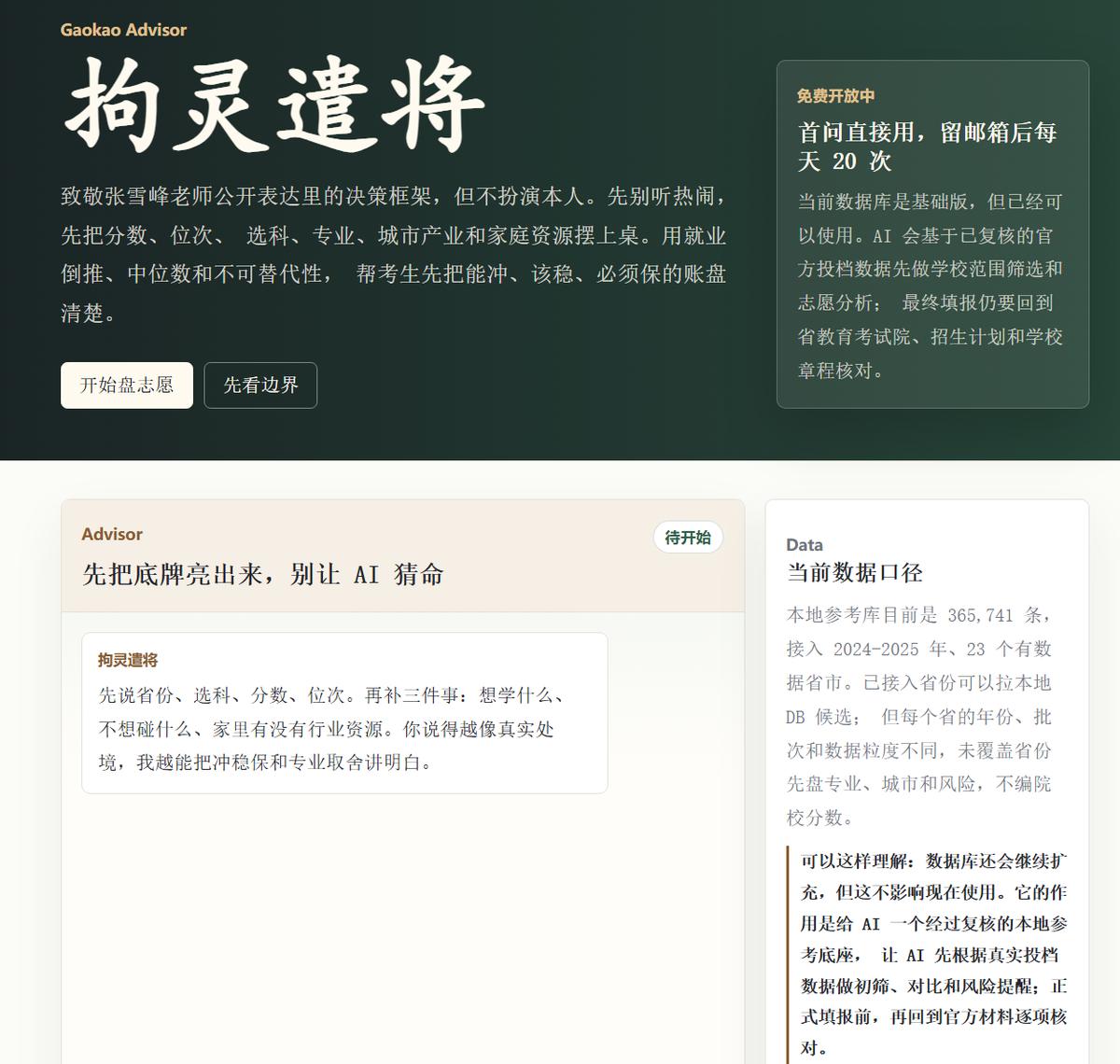Open the 先看边界 button
The image size is (1120, 1064).
260,385
